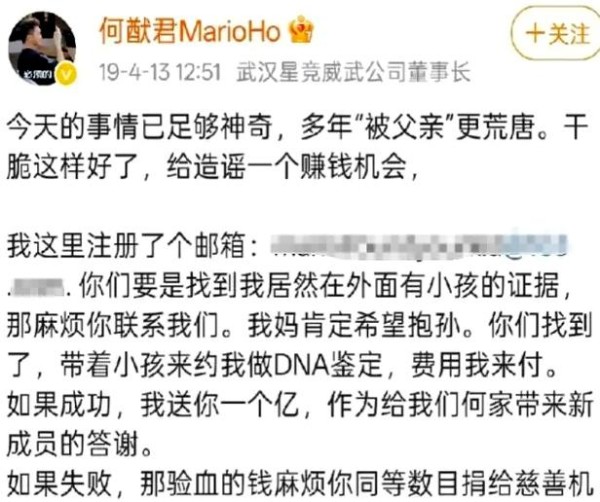The height and width of the screenshot is (502, 600).
Task: Select the sentence 今天的事情已足够神奇
Action: click(140, 127)
